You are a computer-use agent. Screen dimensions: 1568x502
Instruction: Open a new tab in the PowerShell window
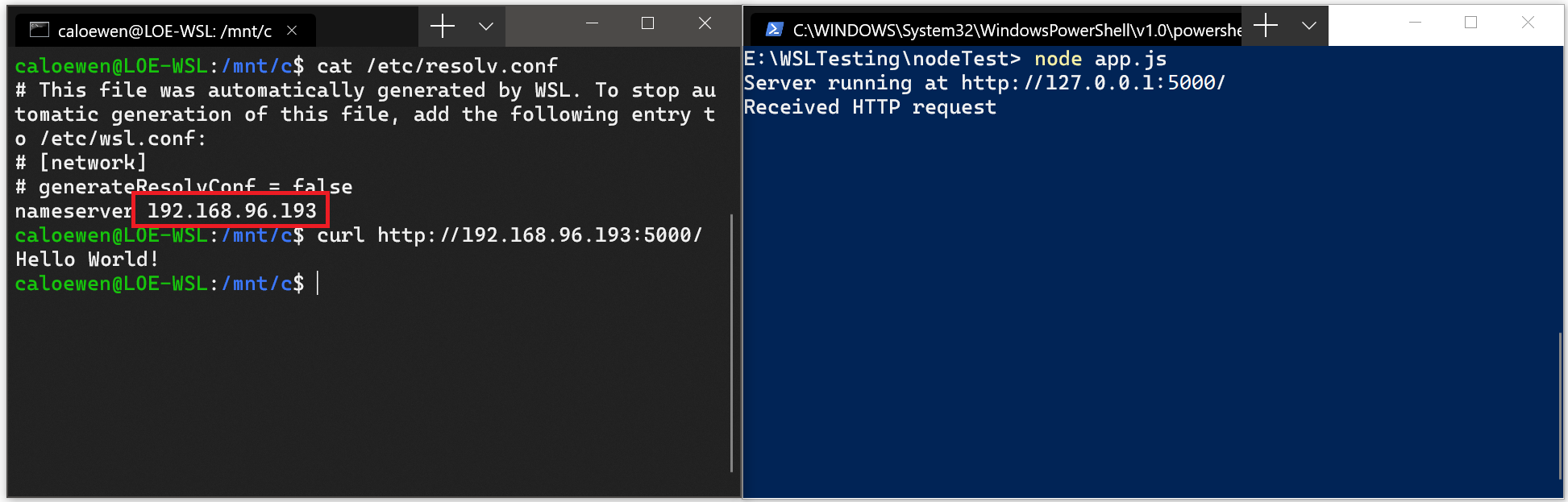1266,26
